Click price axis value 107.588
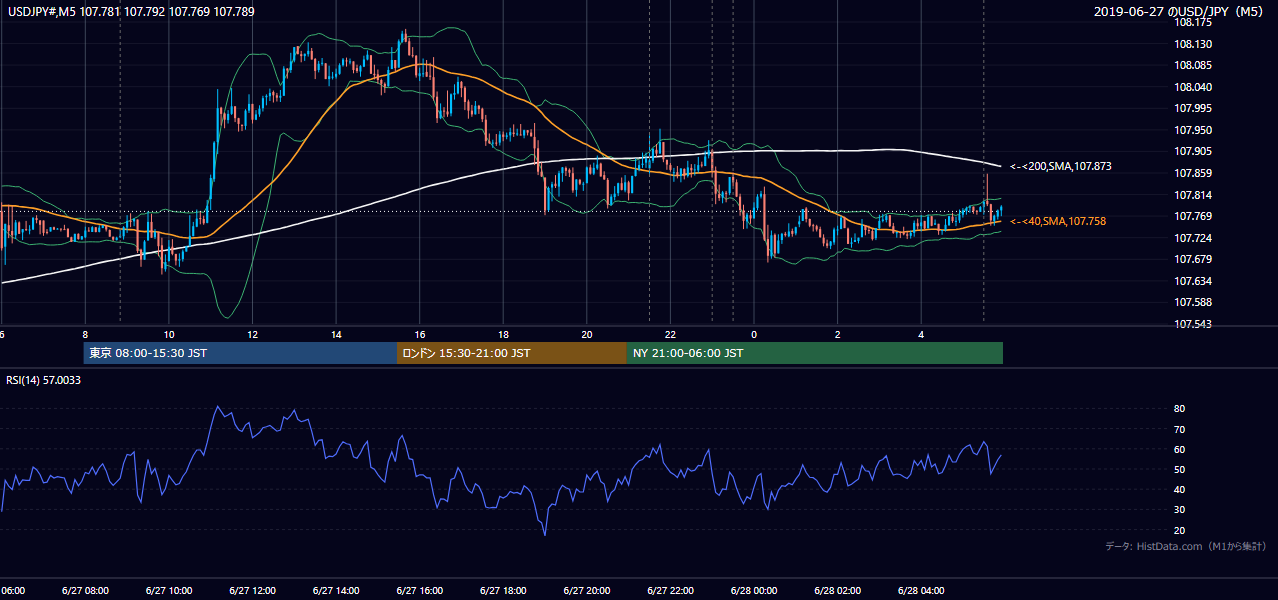The width and height of the screenshot is (1278, 600). click(x=1192, y=302)
